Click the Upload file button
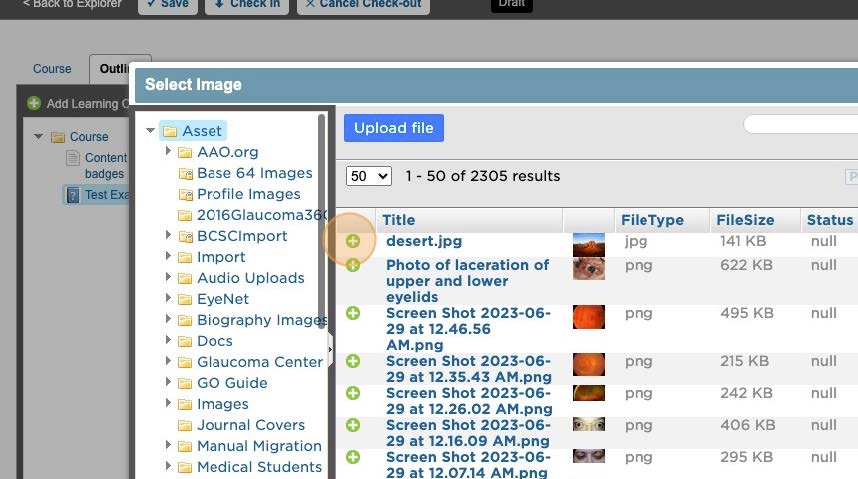 [x=394, y=128]
